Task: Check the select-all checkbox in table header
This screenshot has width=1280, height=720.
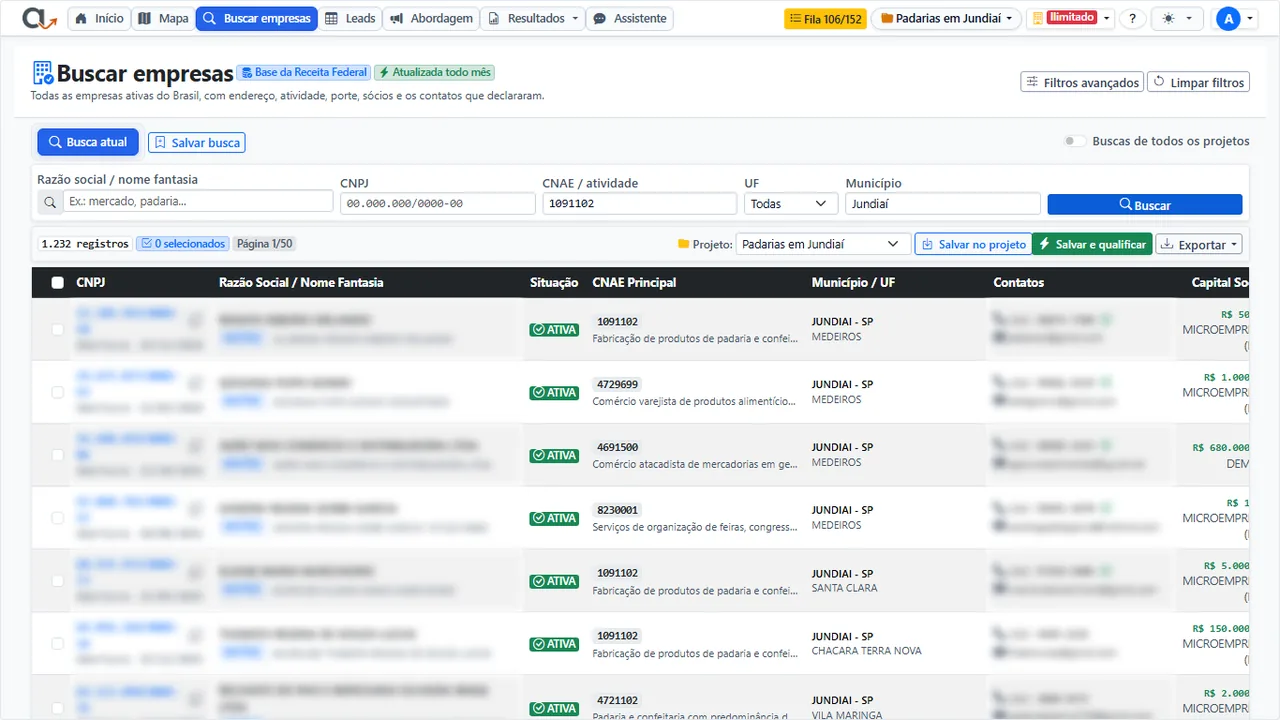Action: click(x=58, y=283)
